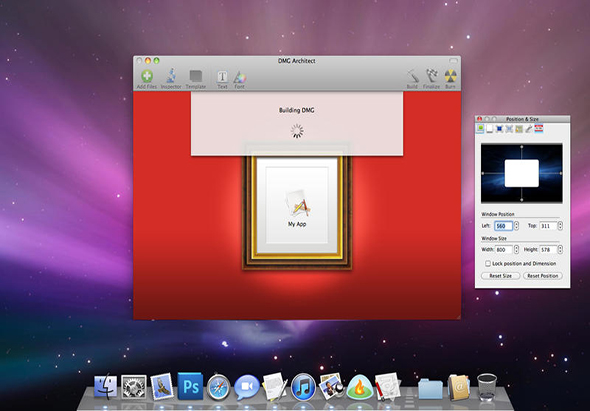This screenshot has width=590, height=411.
Task: Click the Finalize checkered flag icon
Action: pyautogui.click(x=432, y=76)
